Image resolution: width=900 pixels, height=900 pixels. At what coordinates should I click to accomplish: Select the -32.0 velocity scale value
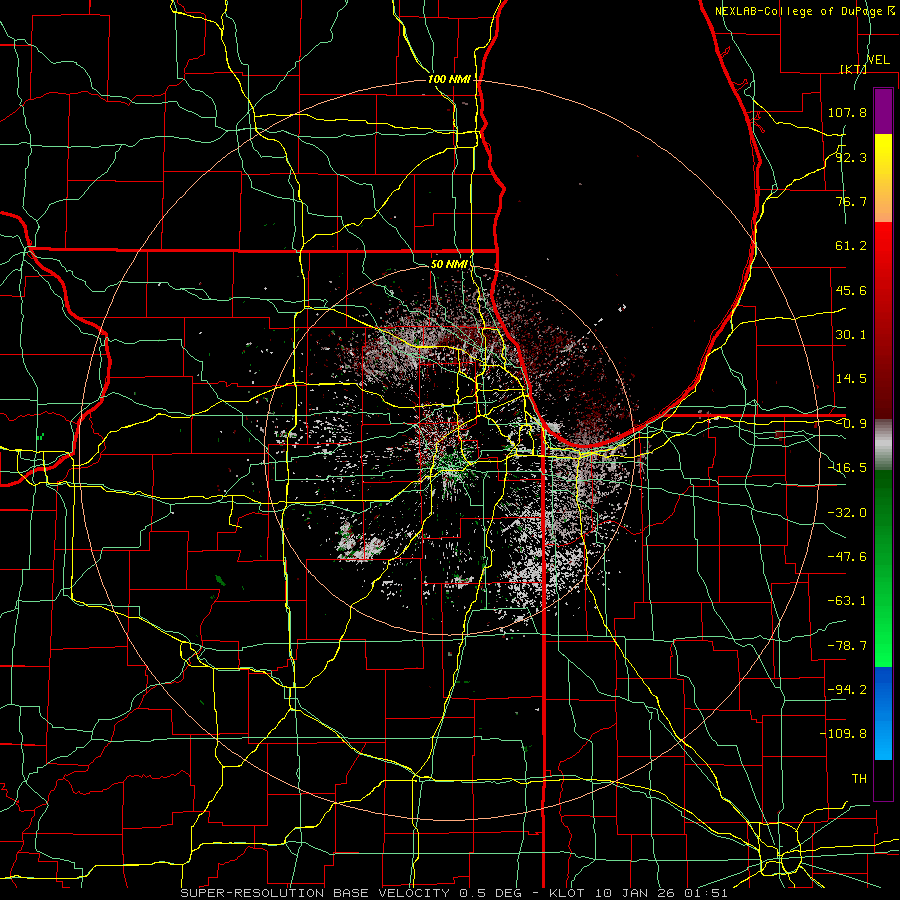[x=847, y=513]
